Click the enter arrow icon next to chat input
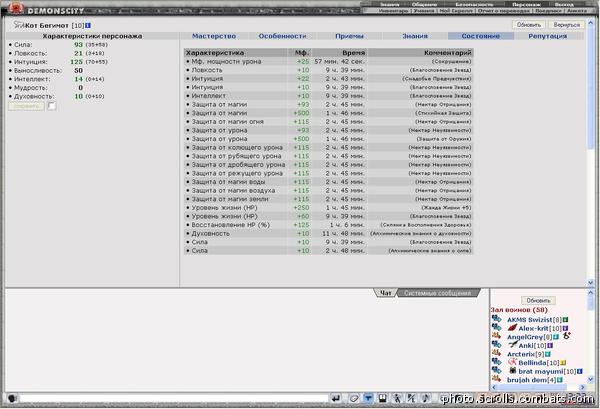Image resolution: width=600 pixels, height=409 pixels. click(336, 398)
